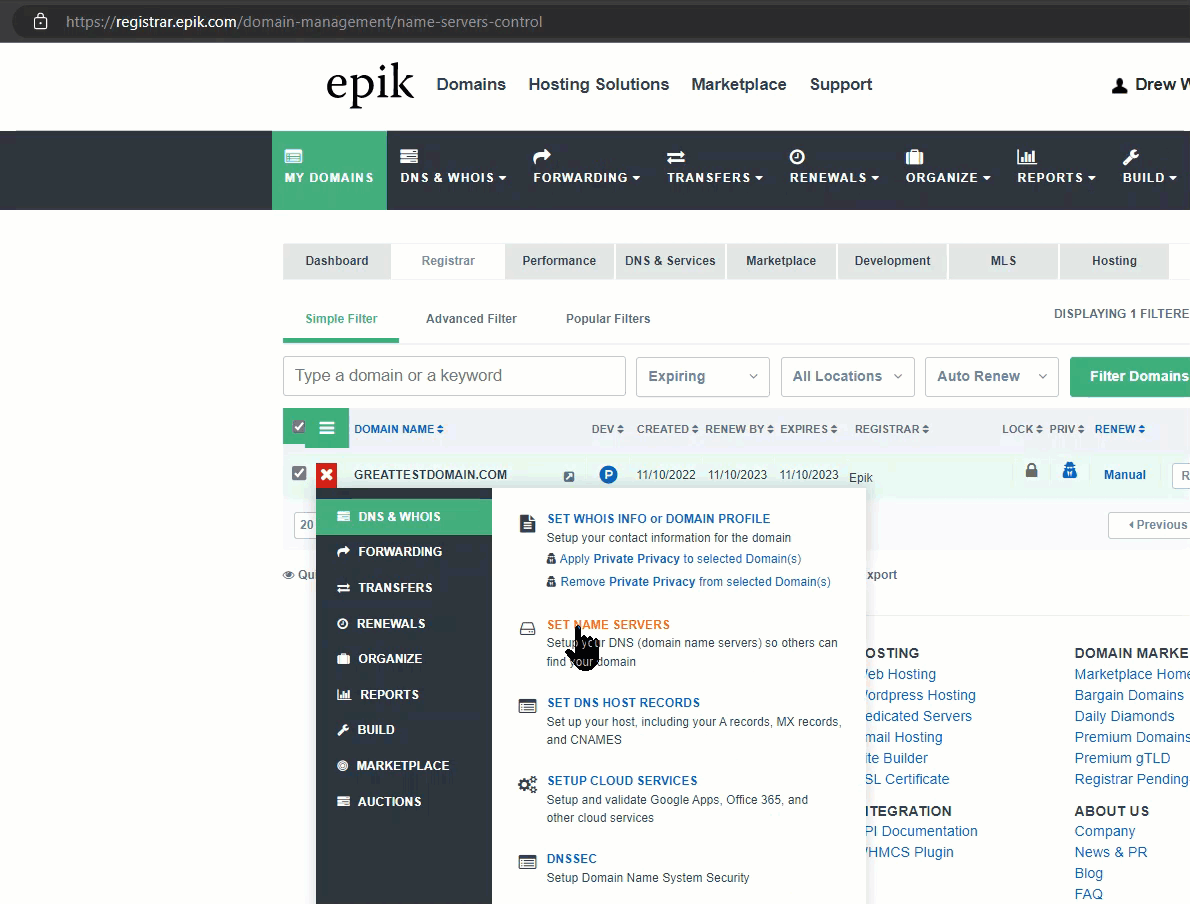Expand DNS & WHOIS top navigation dropdown
1190x904 pixels.
coord(453,168)
